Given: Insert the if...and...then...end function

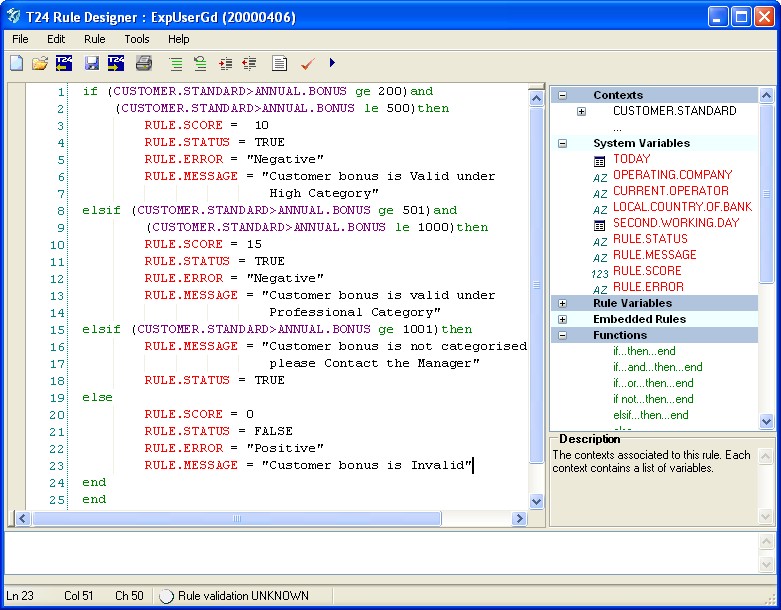Looking at the screenshot, I should [657, 367].
